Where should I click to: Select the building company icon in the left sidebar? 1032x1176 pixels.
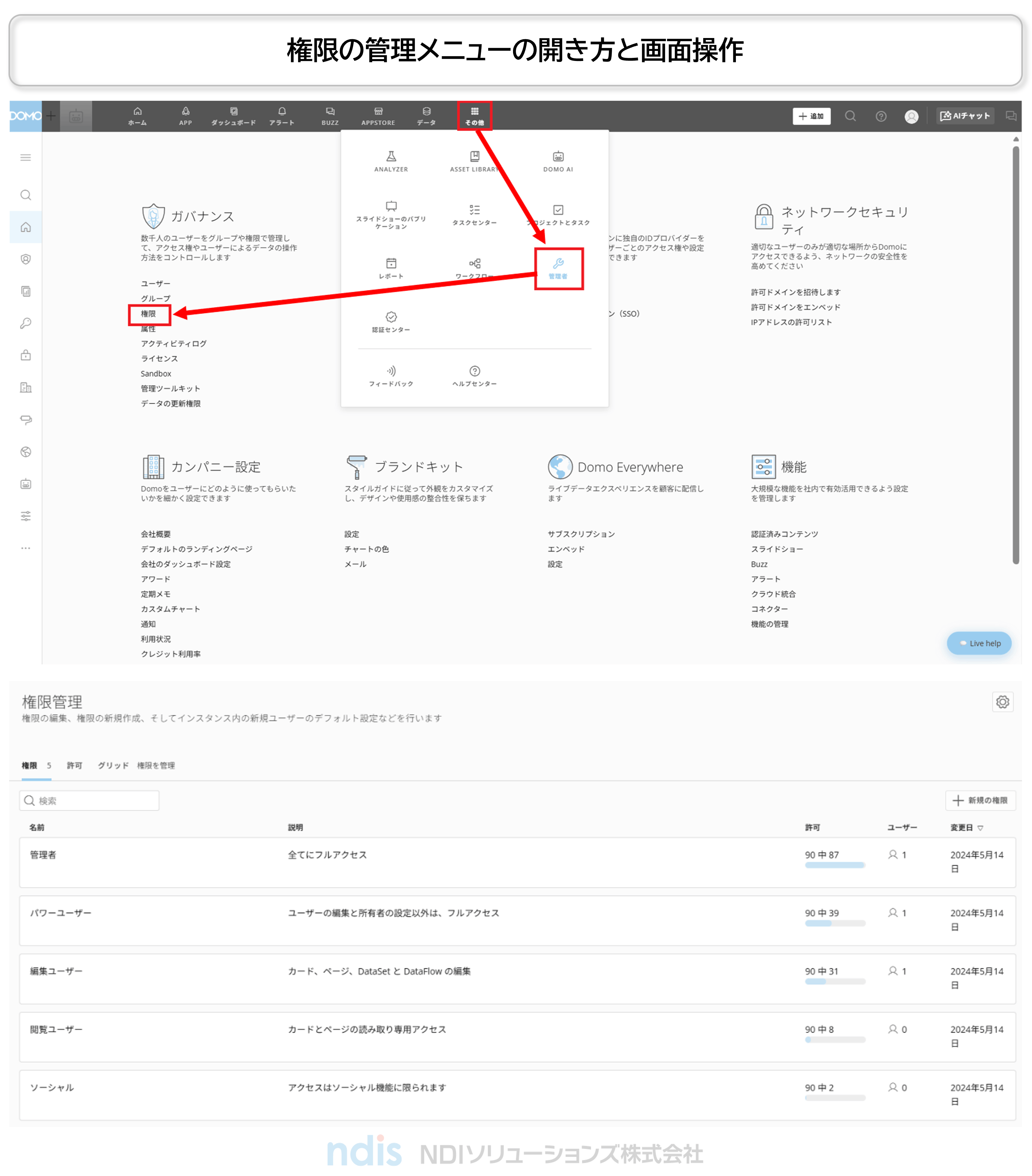(25, 387)
